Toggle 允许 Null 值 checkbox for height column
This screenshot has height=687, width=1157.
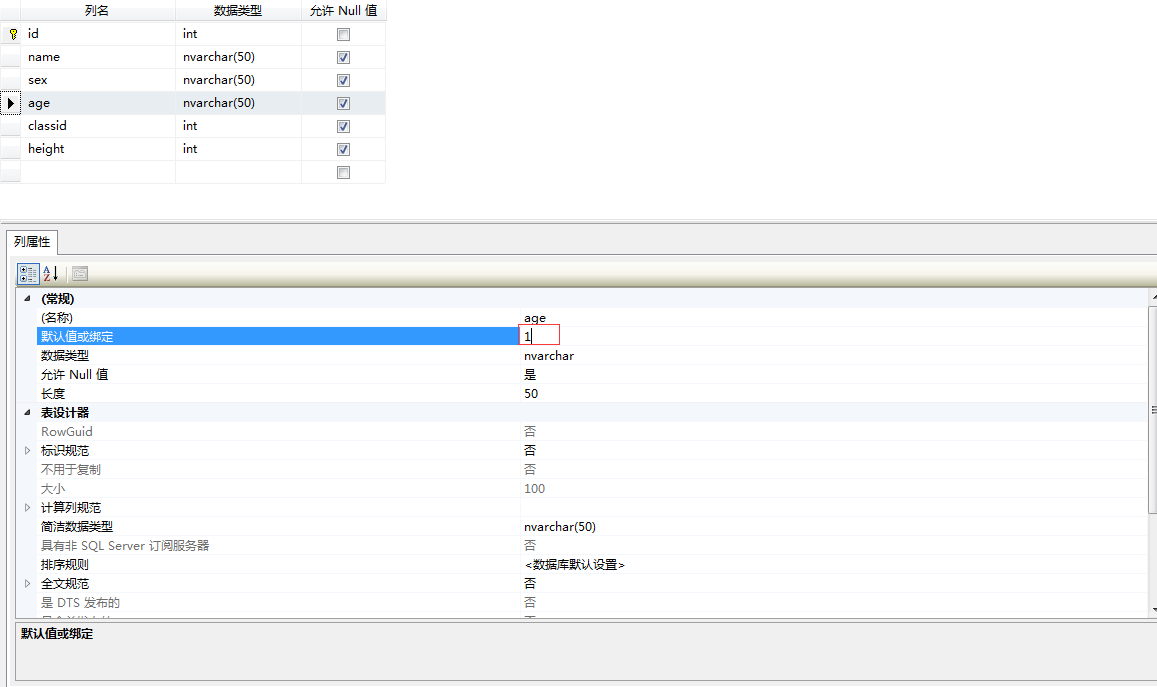click(343, 149)
